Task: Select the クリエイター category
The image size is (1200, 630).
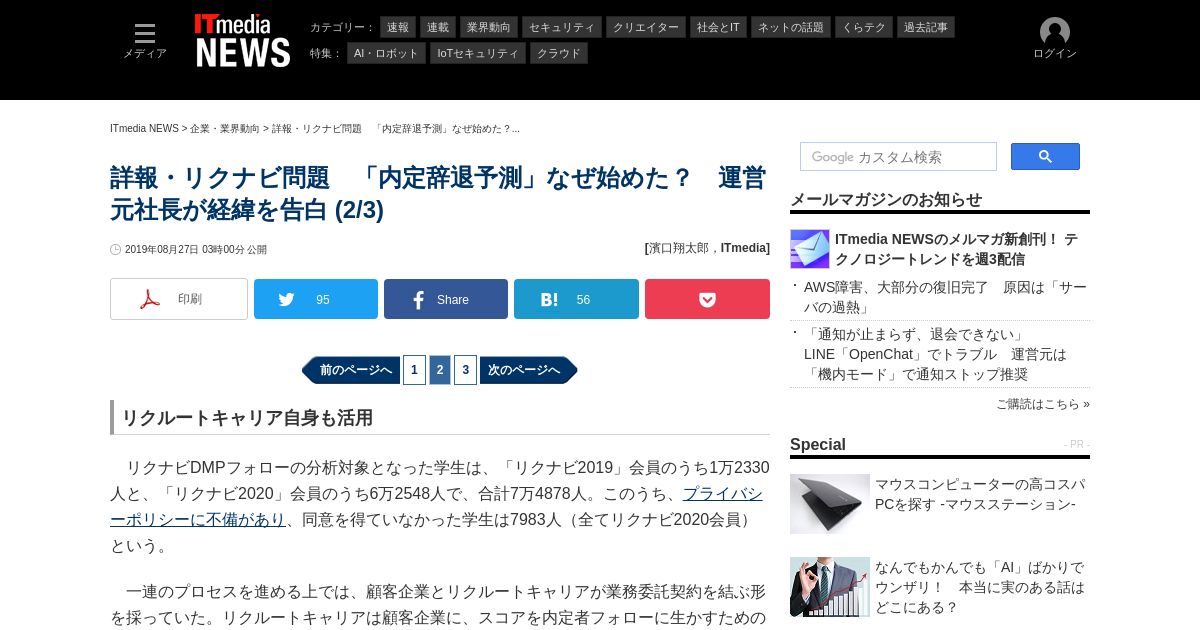Action: (646, 27)
